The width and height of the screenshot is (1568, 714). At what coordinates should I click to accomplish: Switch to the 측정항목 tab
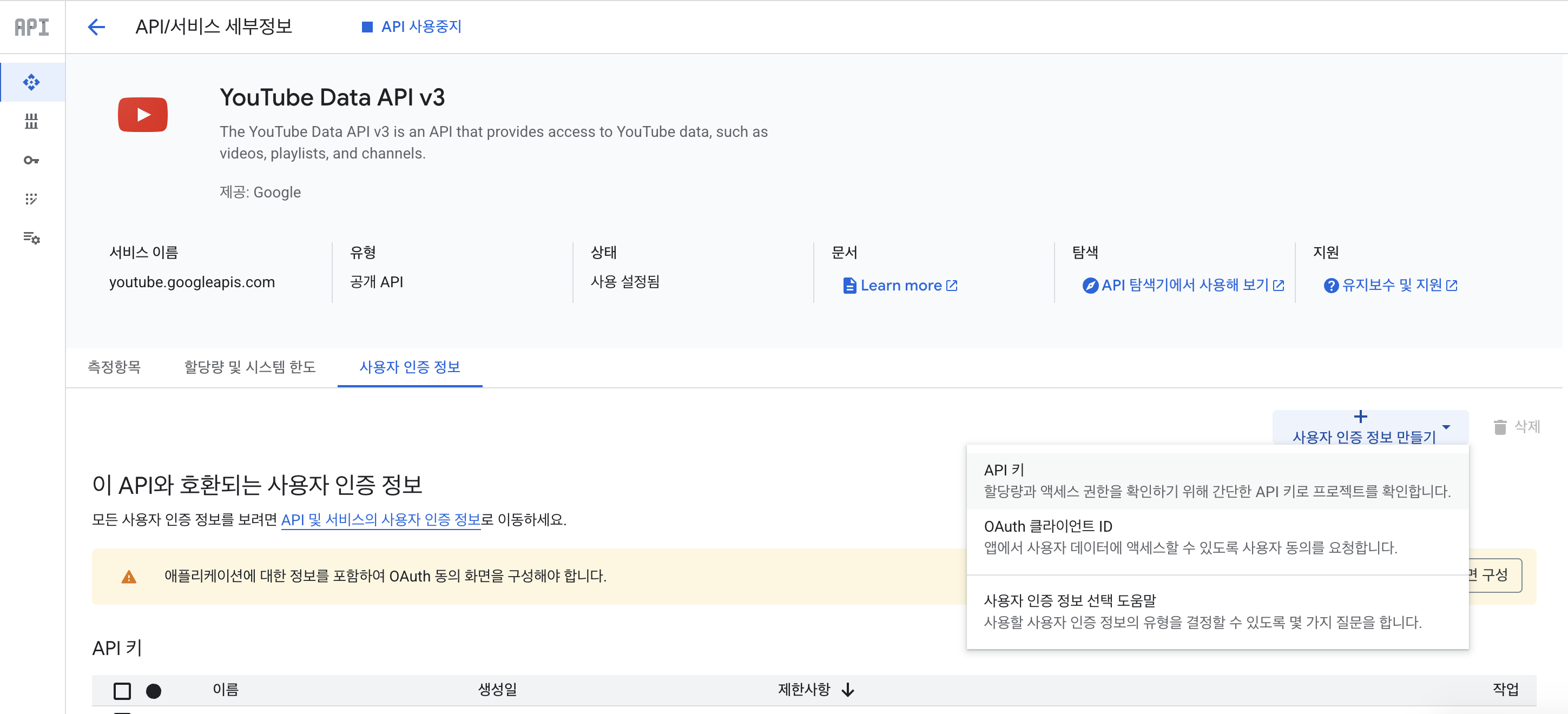(115, 367)
